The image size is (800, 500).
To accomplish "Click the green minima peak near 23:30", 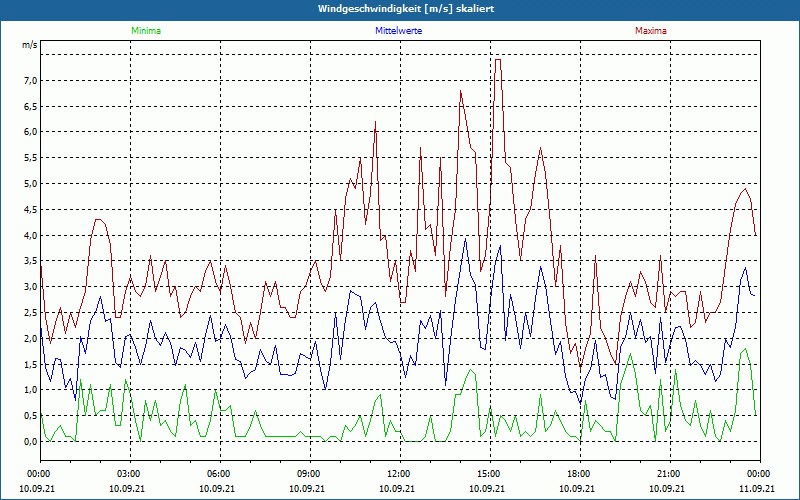I will (x=745, y=349).
